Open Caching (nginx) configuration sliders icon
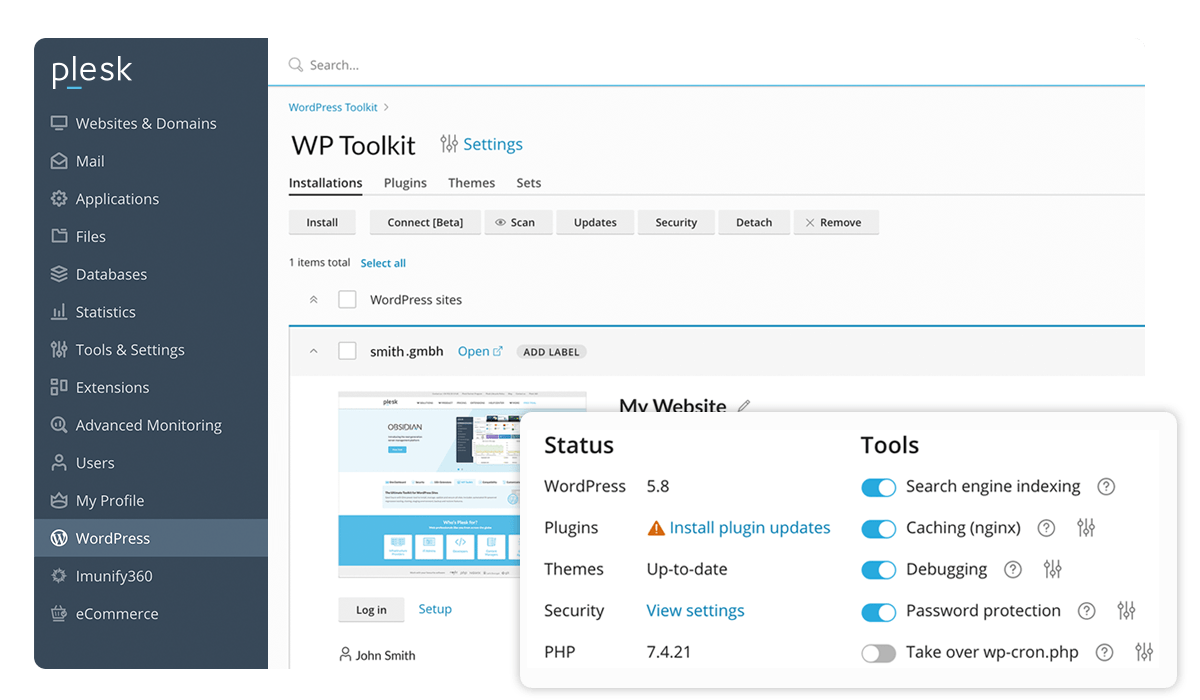The width and height of the screenshot is (1200, 700). coord(1087,528)
